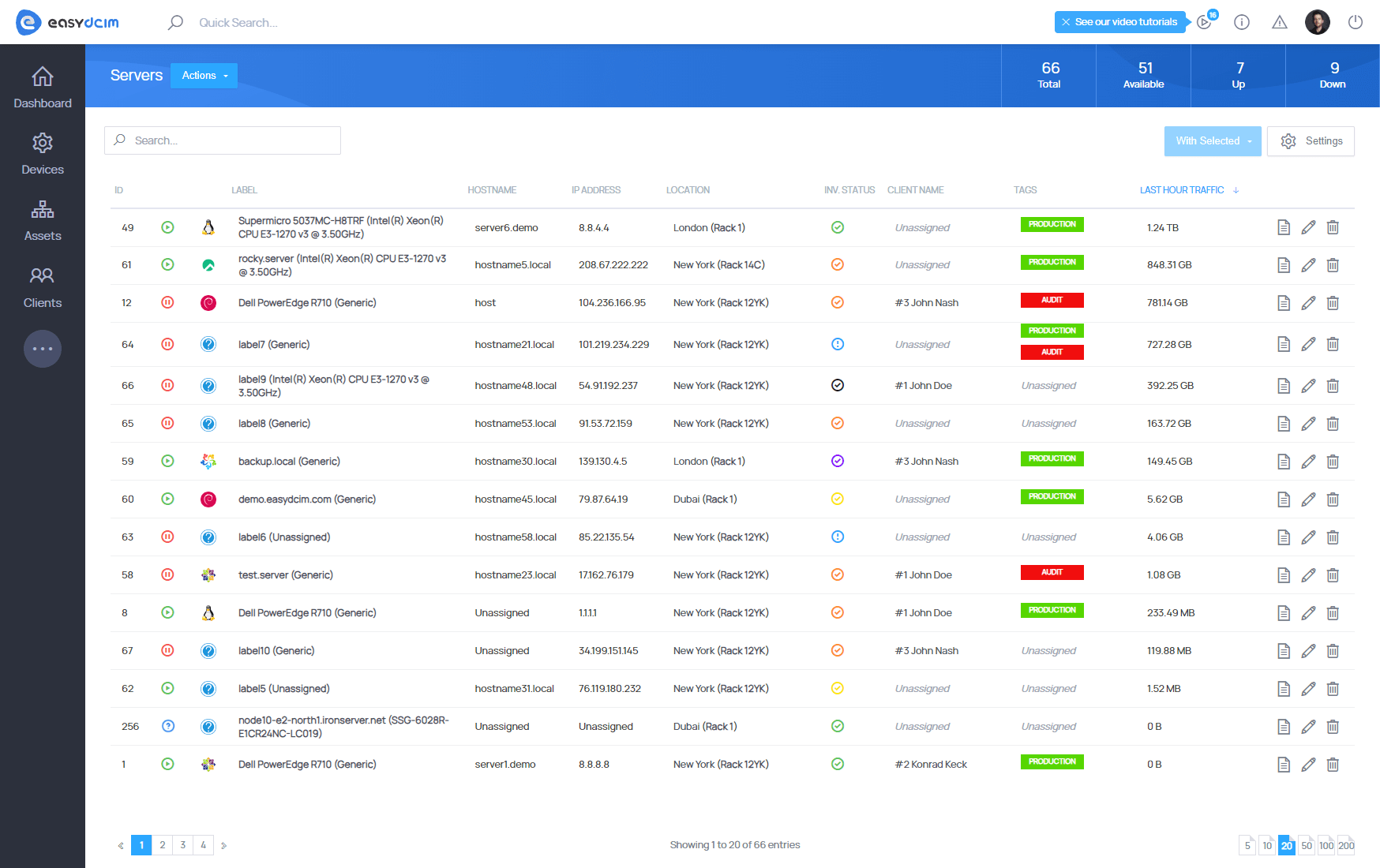Show 50 entries per page

tap(1307, 845)
